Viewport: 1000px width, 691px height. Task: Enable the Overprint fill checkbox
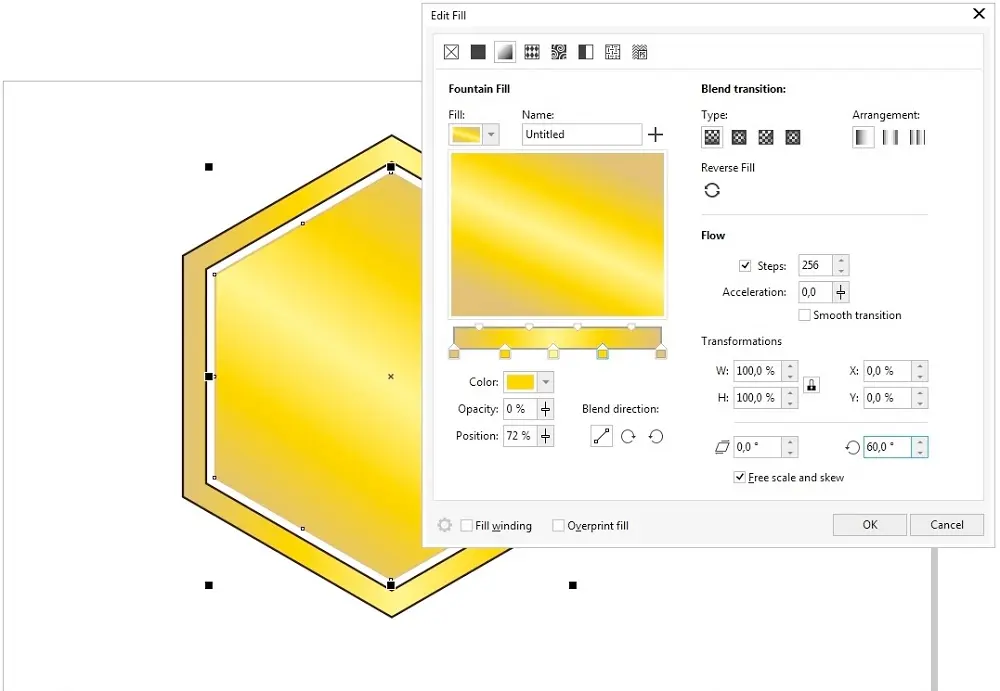point(558,525)
